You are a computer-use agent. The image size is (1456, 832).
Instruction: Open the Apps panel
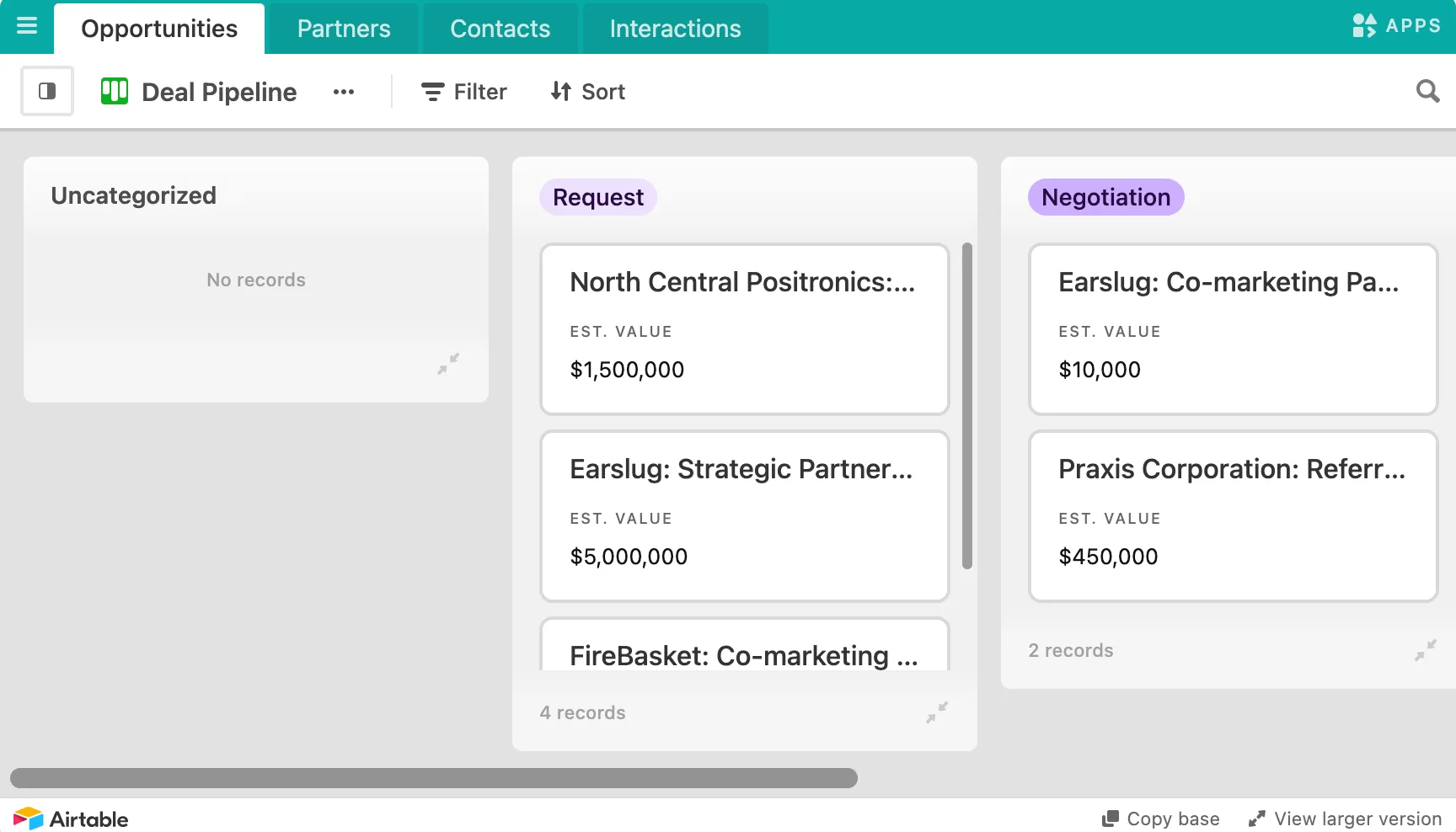click(1396, 25)
